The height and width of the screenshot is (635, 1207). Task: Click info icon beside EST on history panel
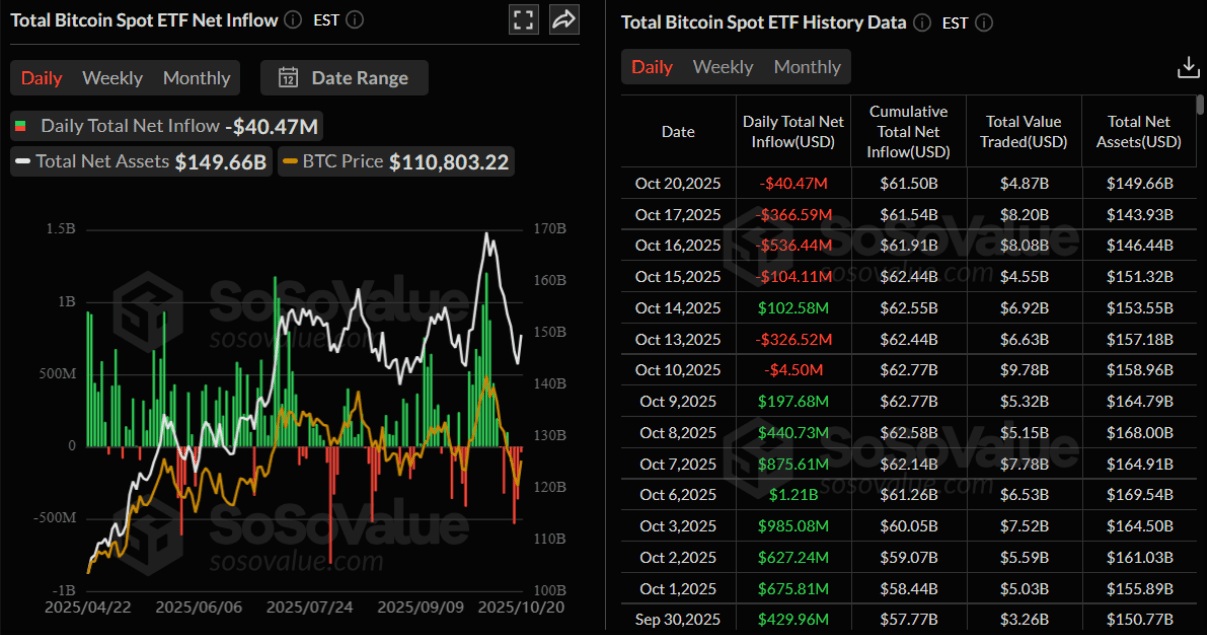coord(984,22)
